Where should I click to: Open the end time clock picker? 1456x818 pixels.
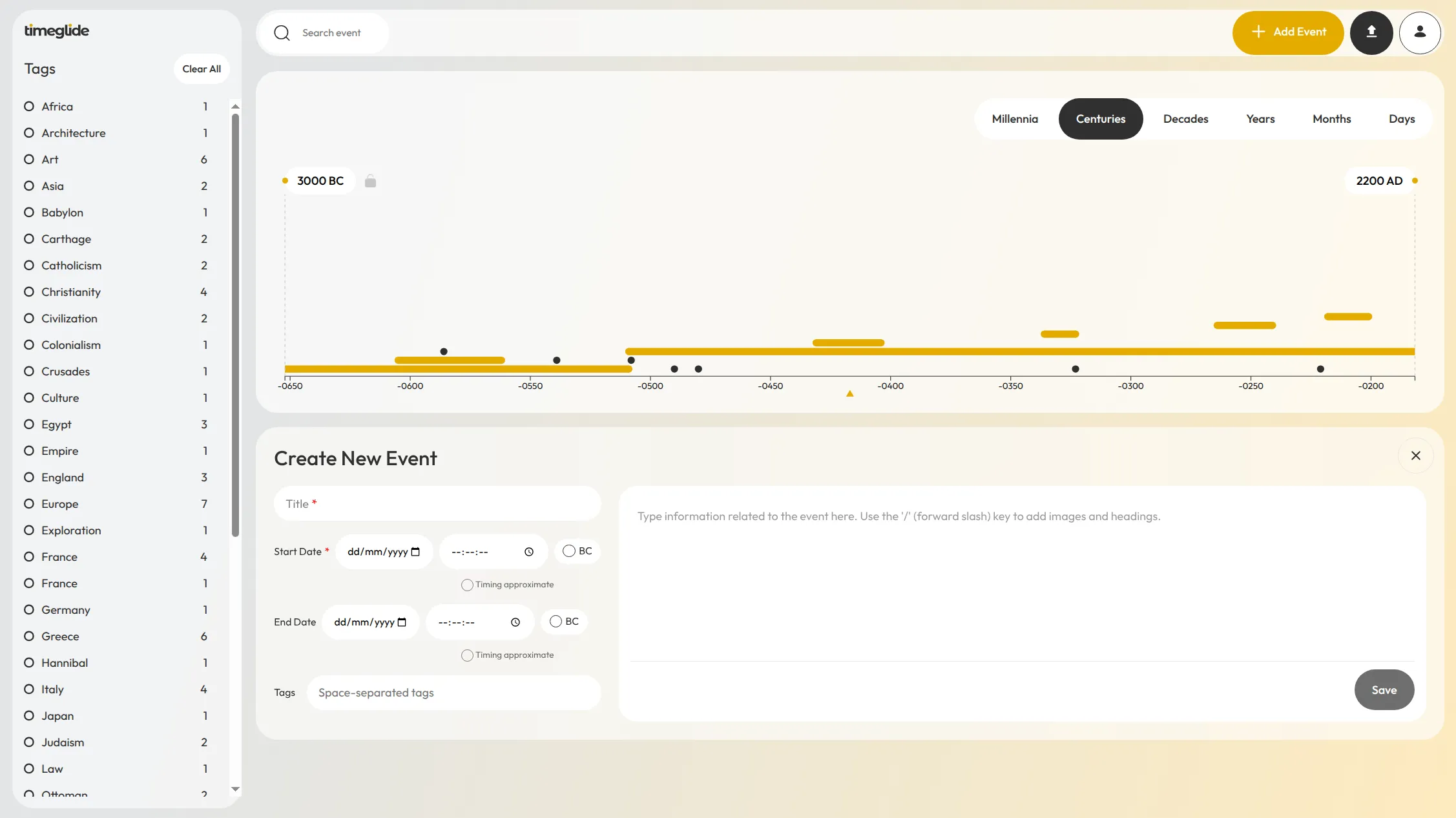[x=515, y=622]
